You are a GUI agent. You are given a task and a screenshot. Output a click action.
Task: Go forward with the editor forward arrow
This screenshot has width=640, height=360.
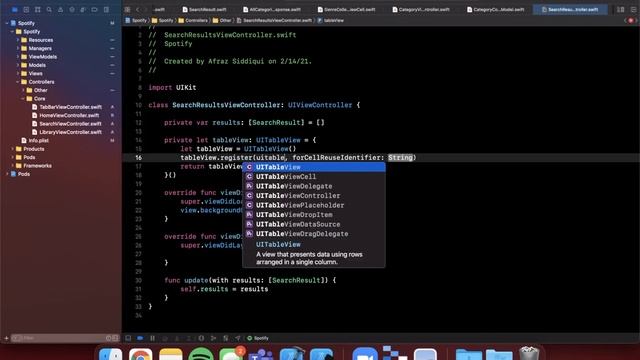pyautogui.click(x=146, y=9)
